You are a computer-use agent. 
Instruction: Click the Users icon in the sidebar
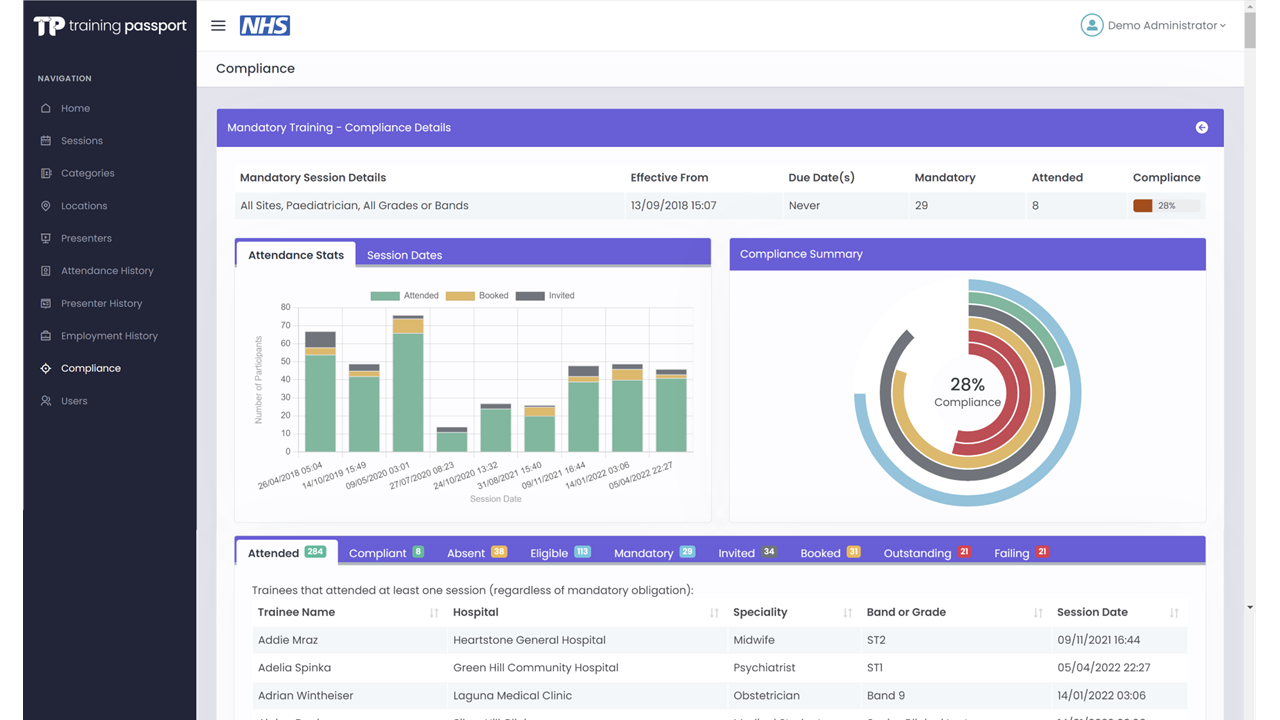[x=45, y=401]
